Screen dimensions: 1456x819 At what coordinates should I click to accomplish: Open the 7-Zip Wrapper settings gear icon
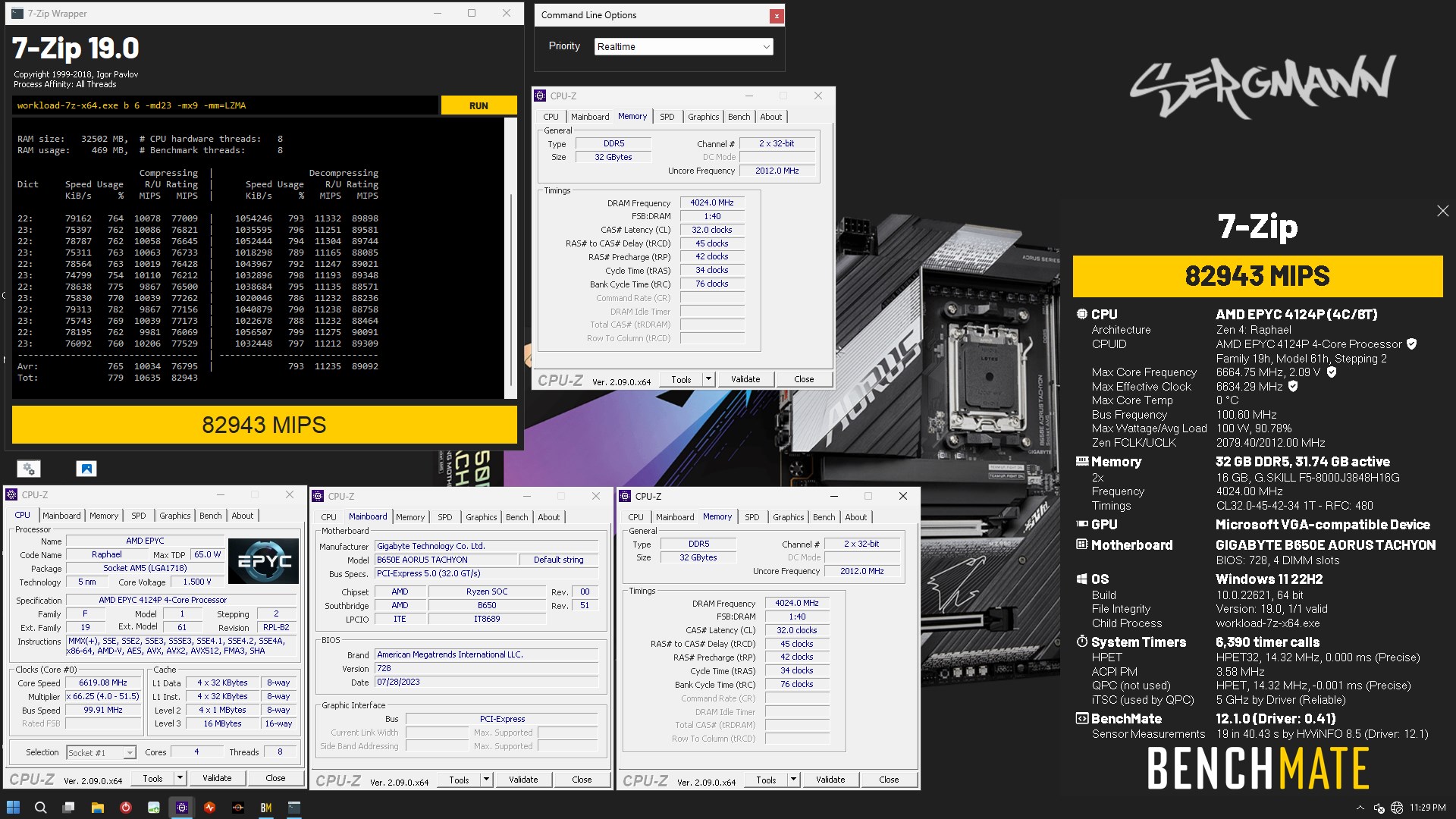29,469
